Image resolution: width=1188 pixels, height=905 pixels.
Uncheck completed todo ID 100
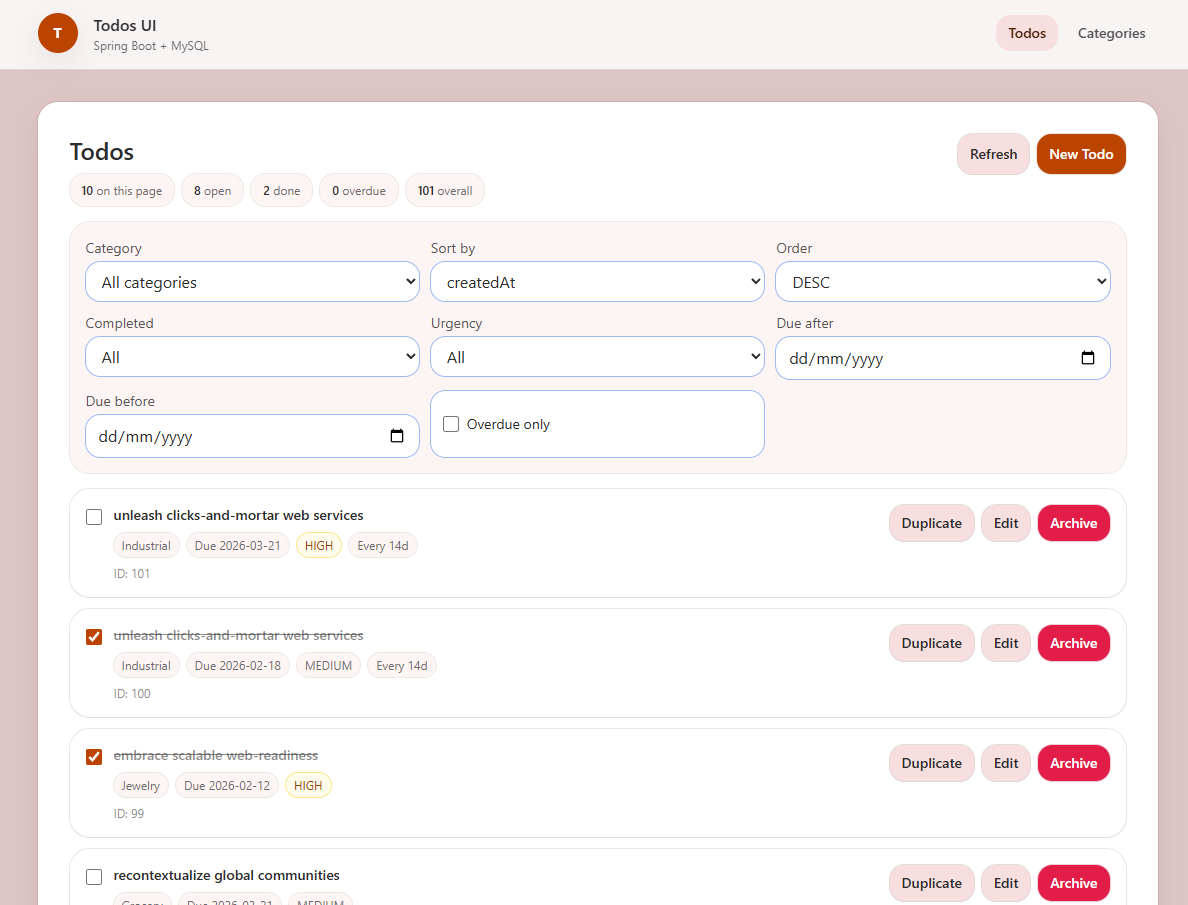94,637
